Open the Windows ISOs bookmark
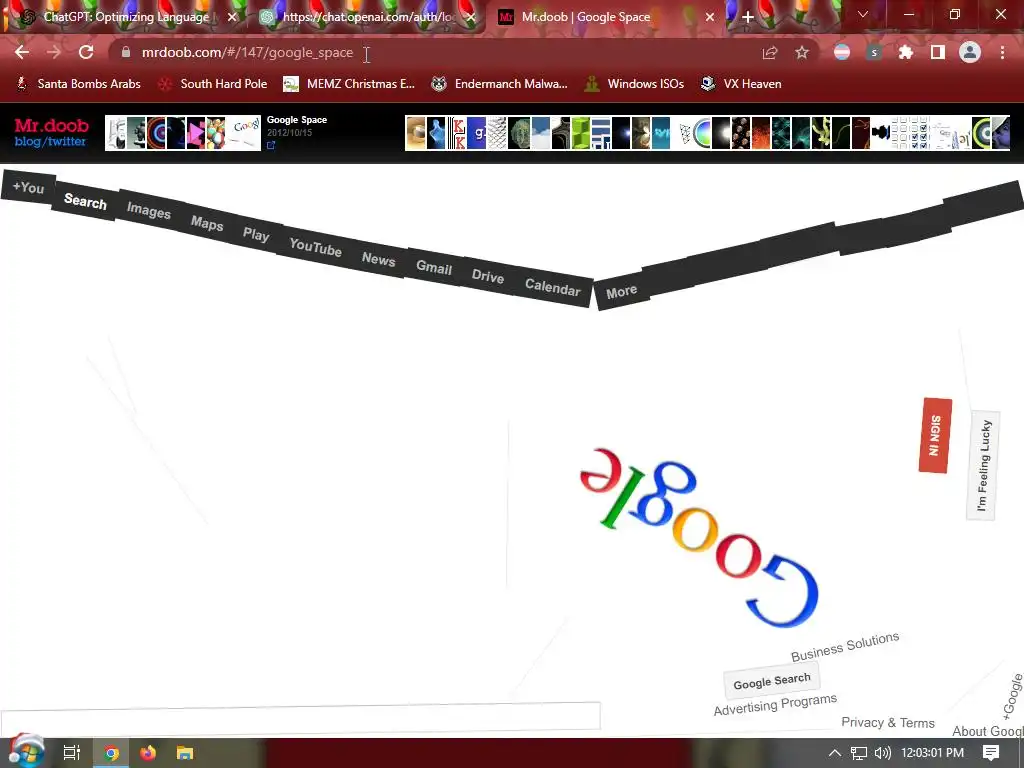Screen dimensions: 1024x768 (634, 84)
